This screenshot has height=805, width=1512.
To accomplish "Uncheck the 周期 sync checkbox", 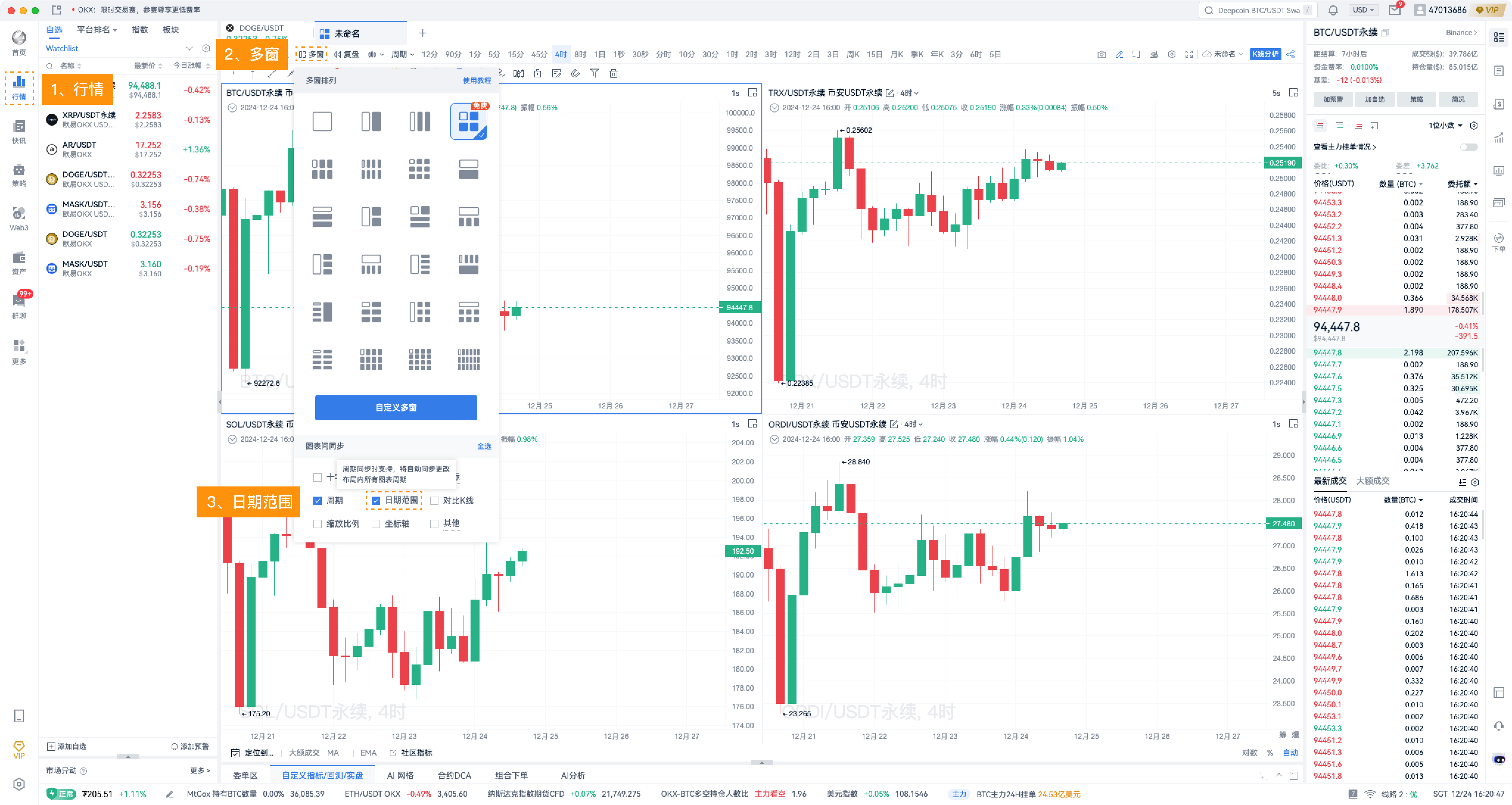I will (x=317, y=500).
